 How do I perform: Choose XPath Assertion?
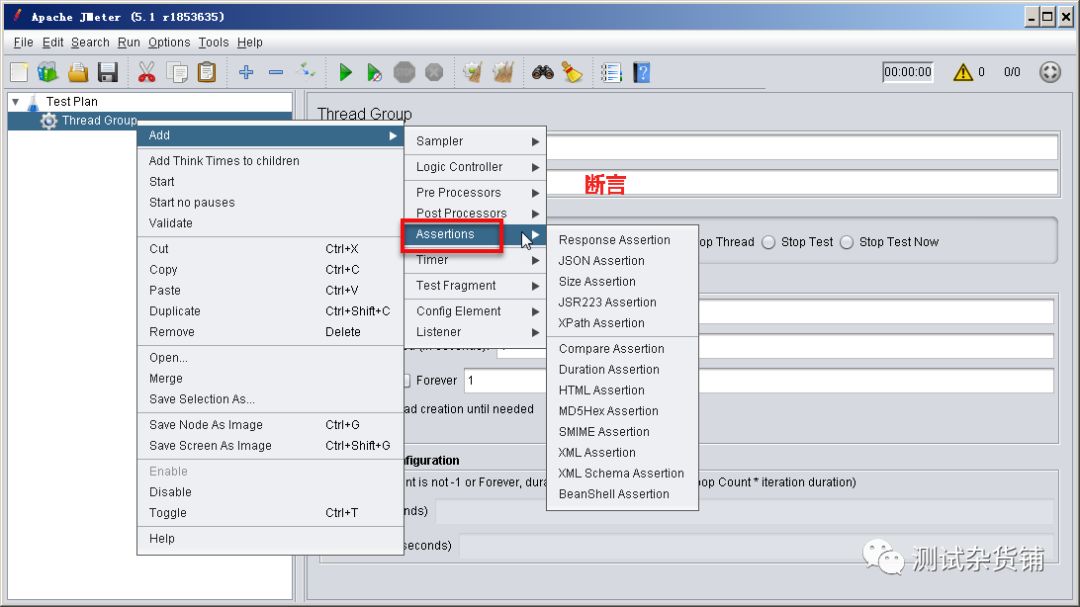coord(622,322)
